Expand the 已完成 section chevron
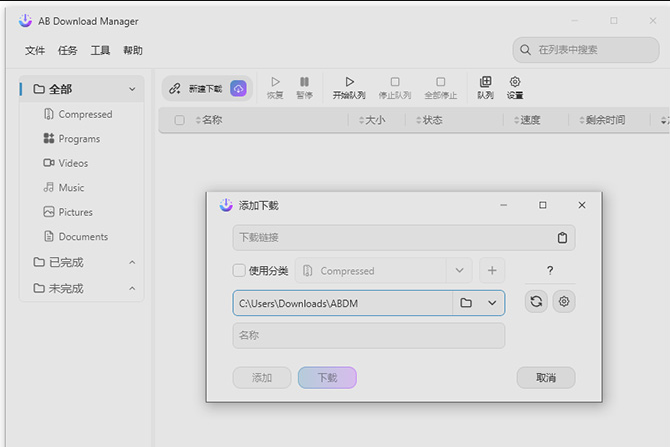This screenshot has height=447, width=670. click(132, 262)
